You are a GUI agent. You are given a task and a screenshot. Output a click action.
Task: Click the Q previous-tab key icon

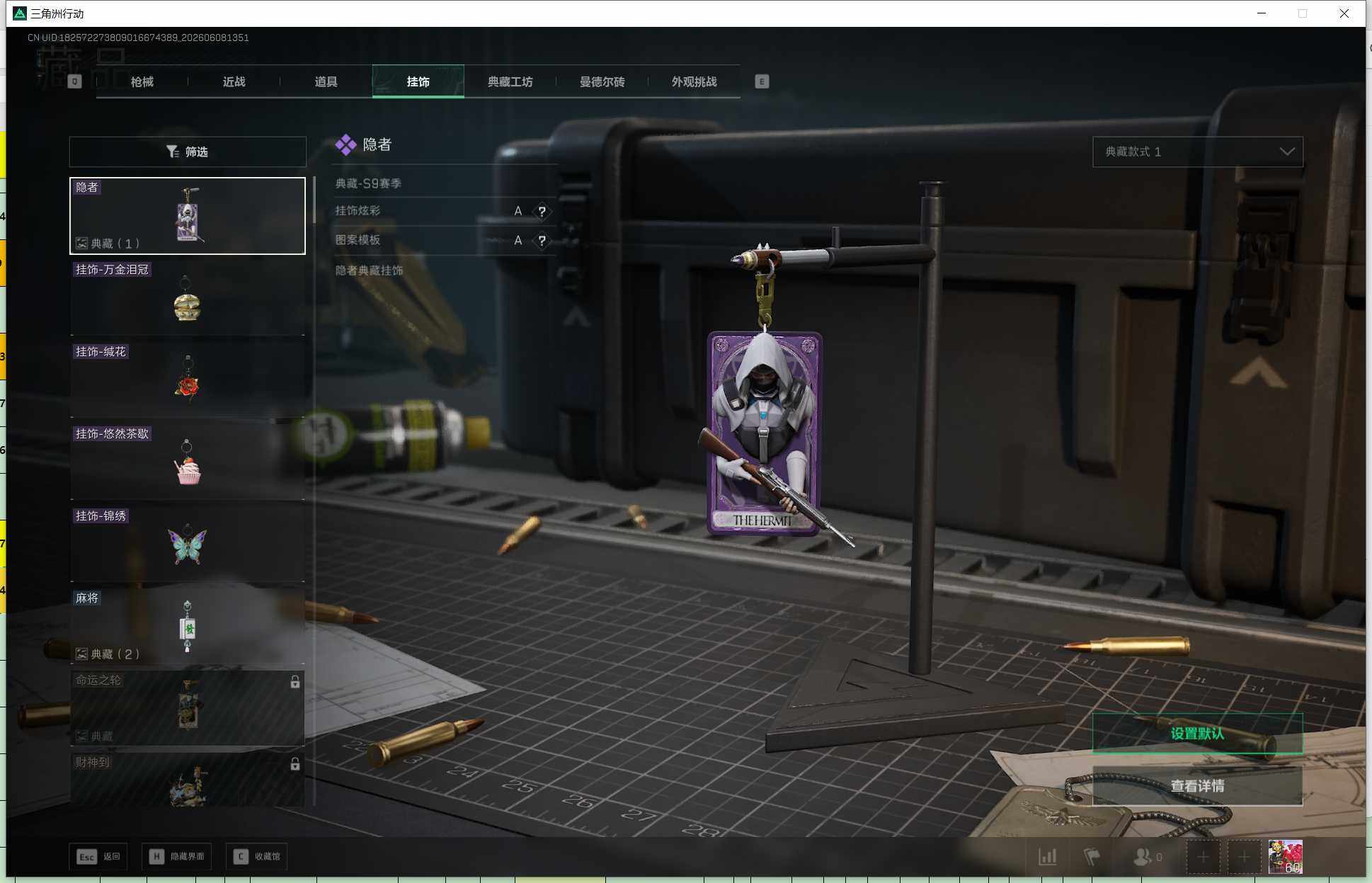tap(74, 81)
